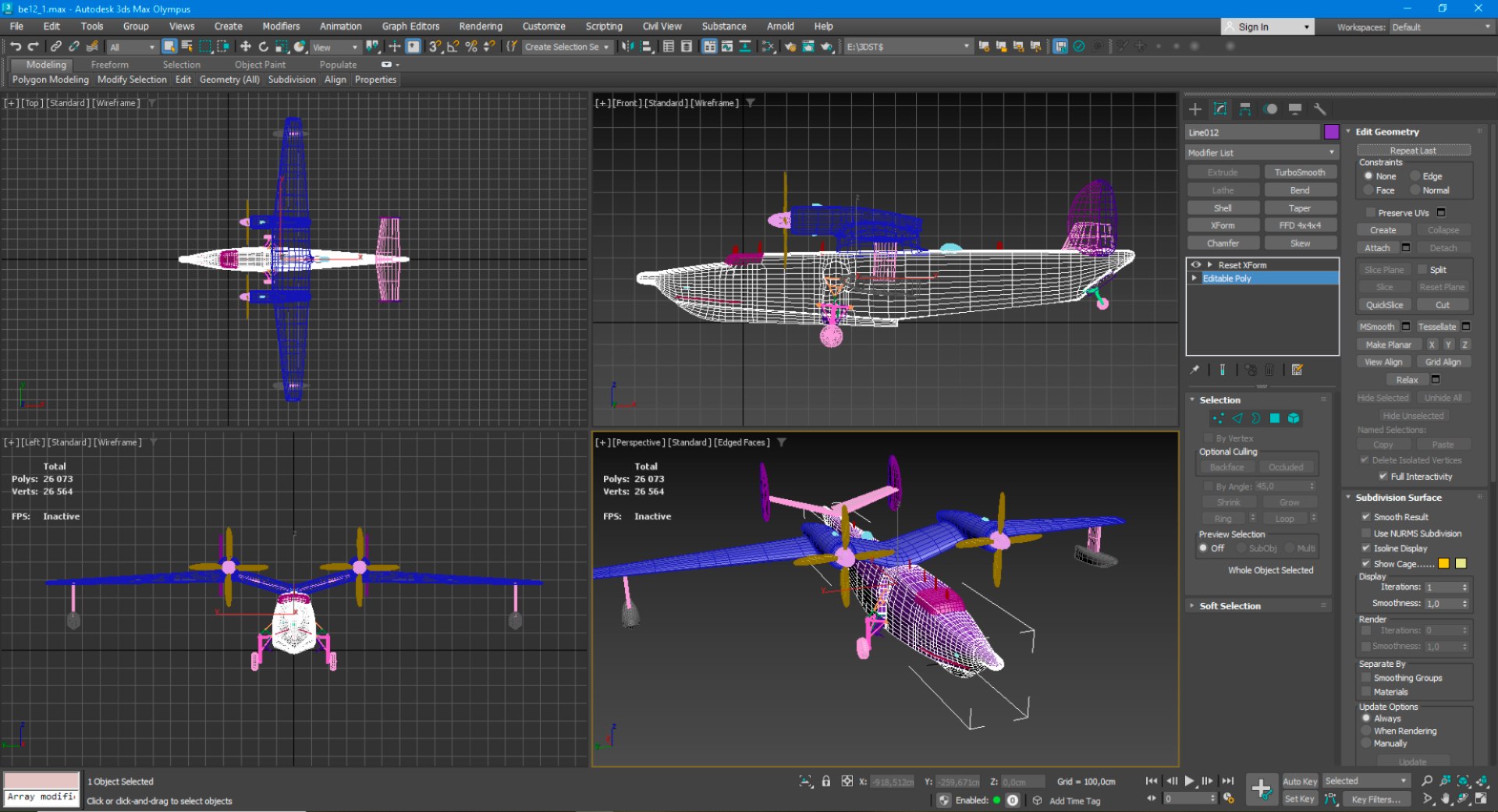This screenshot has height=812, width=1498.
Task: Enable Use NURMS Subdivision checkbox
Action: (x=1366, y=534)
